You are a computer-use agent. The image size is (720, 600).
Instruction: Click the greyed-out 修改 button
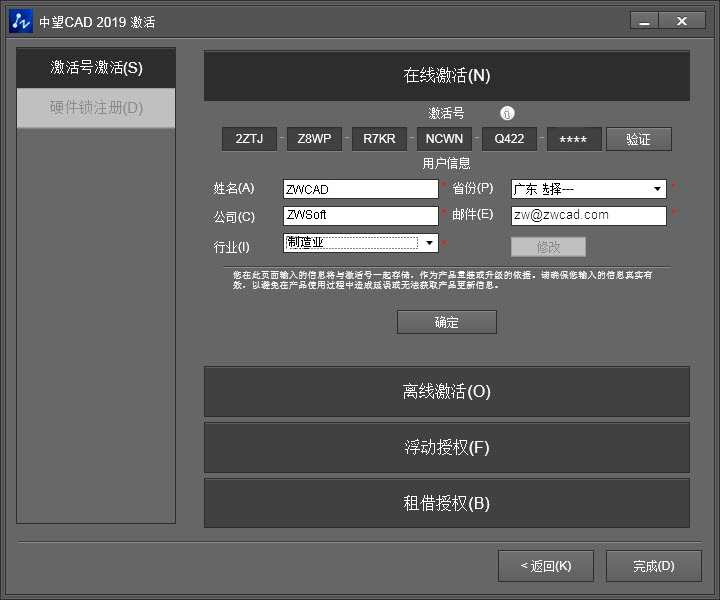548,247
